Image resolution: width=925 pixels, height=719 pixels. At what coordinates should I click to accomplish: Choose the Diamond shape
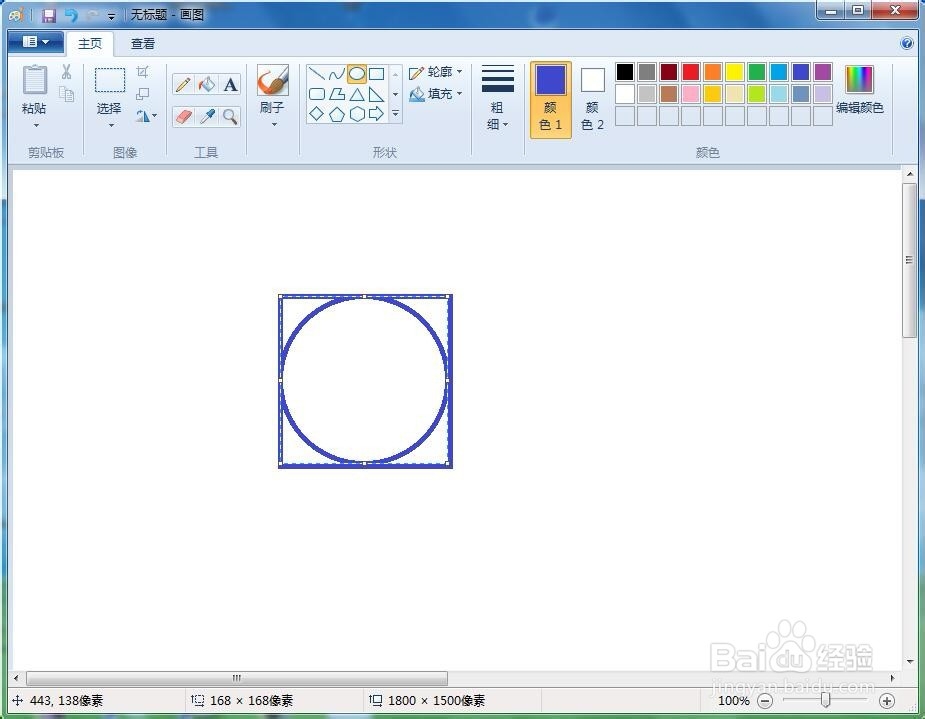(x=317, y=114)
